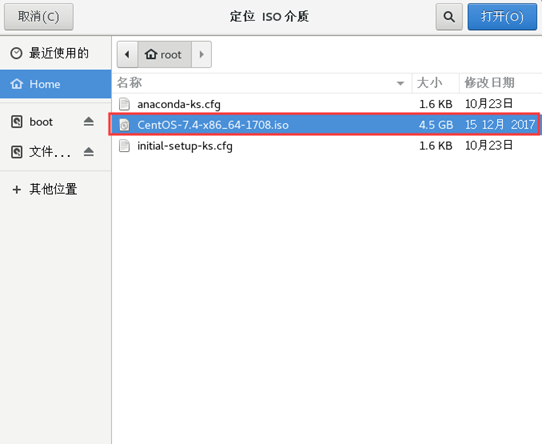Select the initial-setup-ks.cfg file

click(326, 146)
